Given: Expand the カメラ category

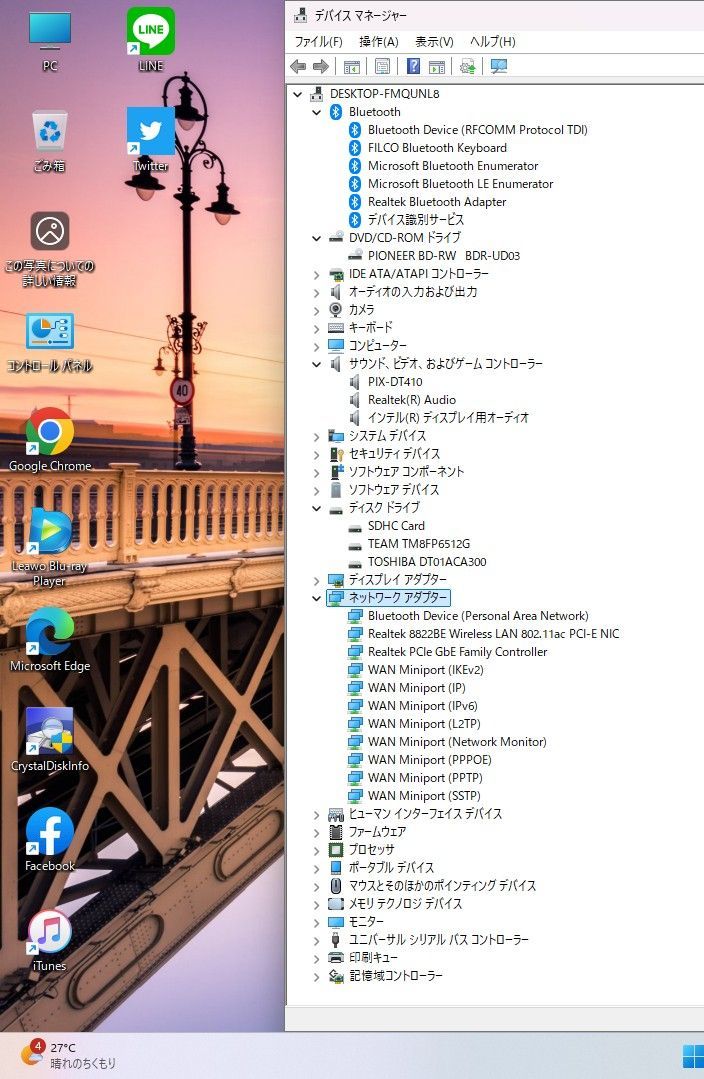Looking at the screenshot, I should point(317,310).
